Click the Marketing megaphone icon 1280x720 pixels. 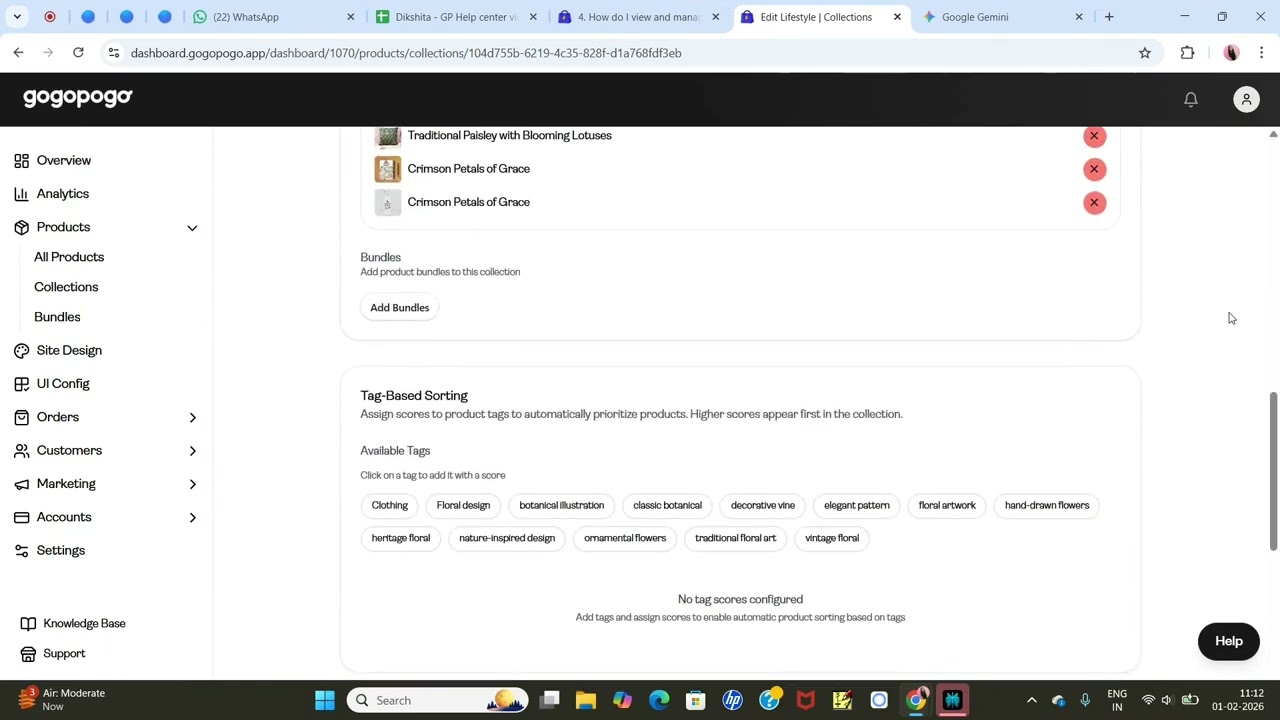click(x=21, y=484)
